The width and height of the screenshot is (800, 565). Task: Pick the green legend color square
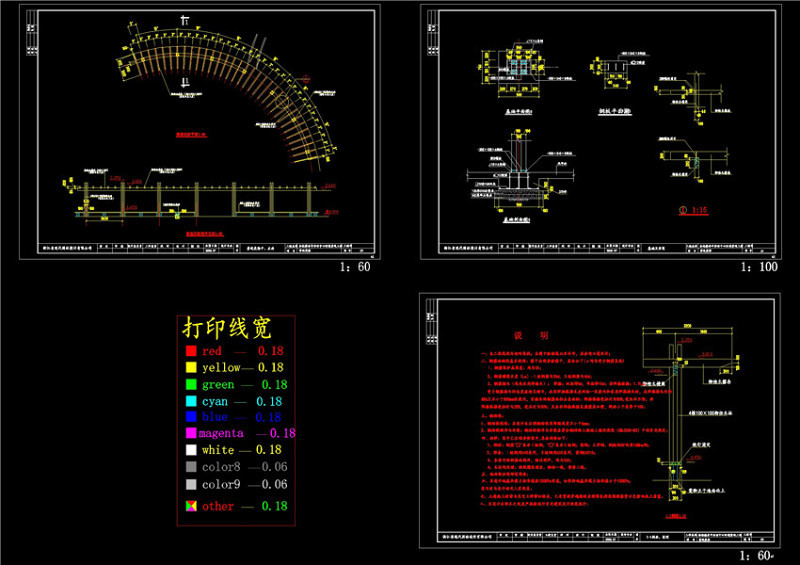coord(189,384)
